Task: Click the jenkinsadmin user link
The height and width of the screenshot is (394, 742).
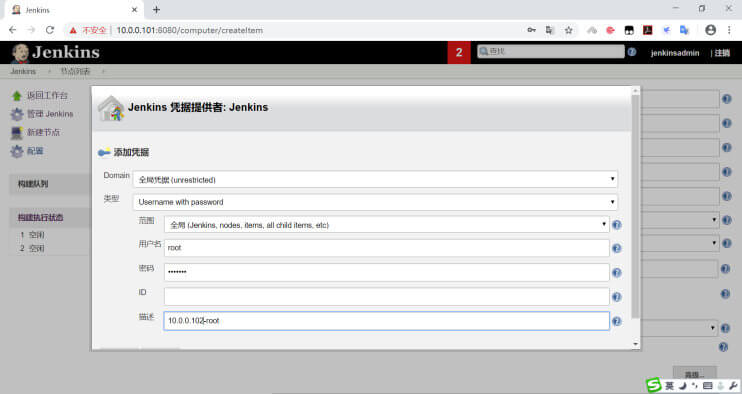Action: pyautogui.click(x=675, y=53)
